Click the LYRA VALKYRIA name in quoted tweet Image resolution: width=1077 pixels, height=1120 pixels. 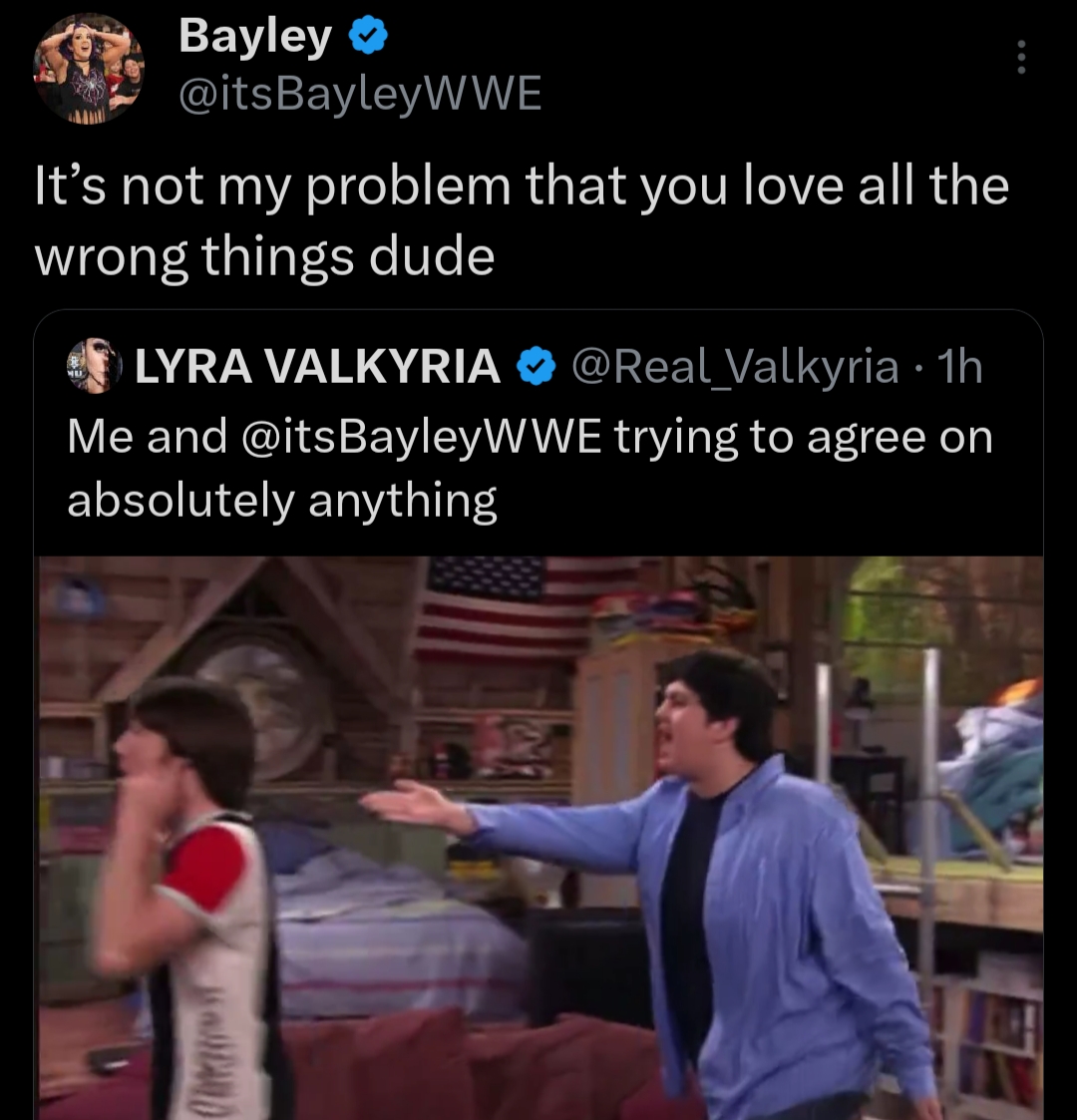[x=318, y=366]
